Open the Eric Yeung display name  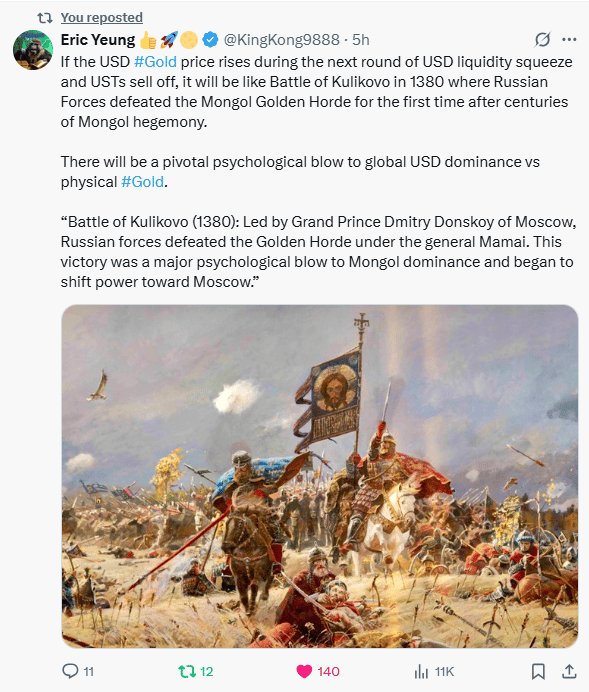98,40
